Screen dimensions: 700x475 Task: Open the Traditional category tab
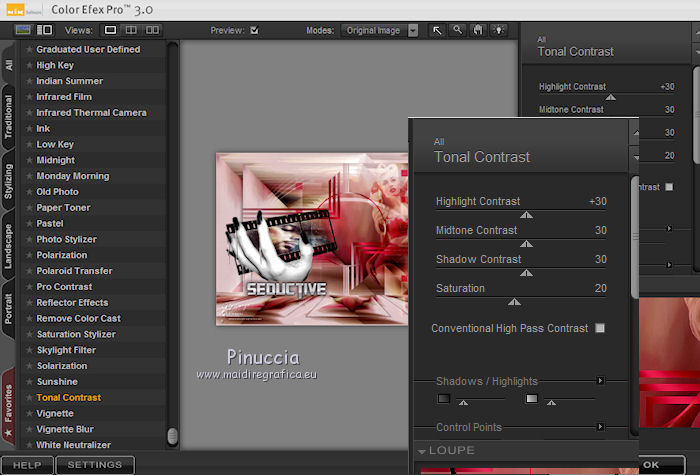pos(8,117)
